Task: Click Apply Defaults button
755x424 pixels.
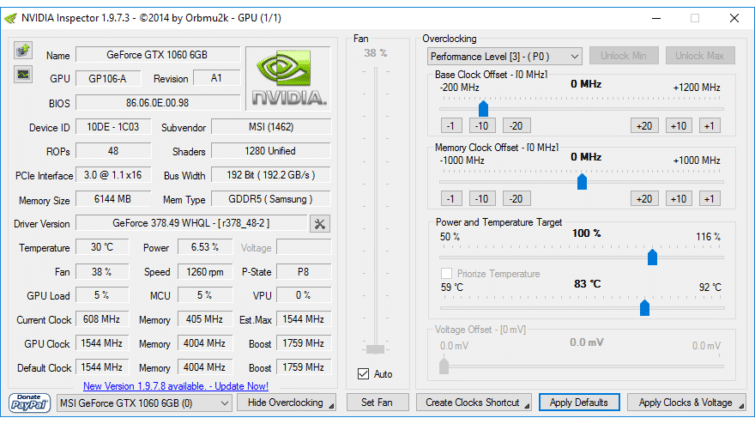Action: point(579,402)
